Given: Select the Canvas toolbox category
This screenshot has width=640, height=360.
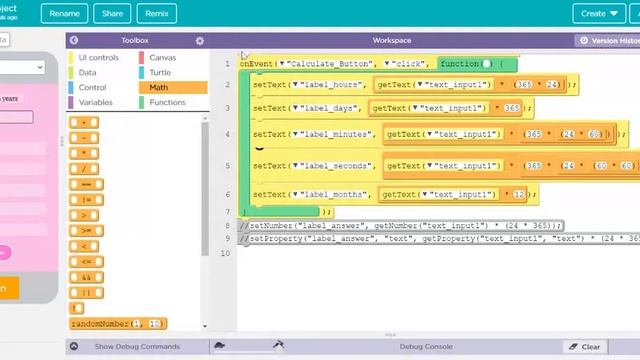Looking at the screenshot, I should tap(162, 58).
